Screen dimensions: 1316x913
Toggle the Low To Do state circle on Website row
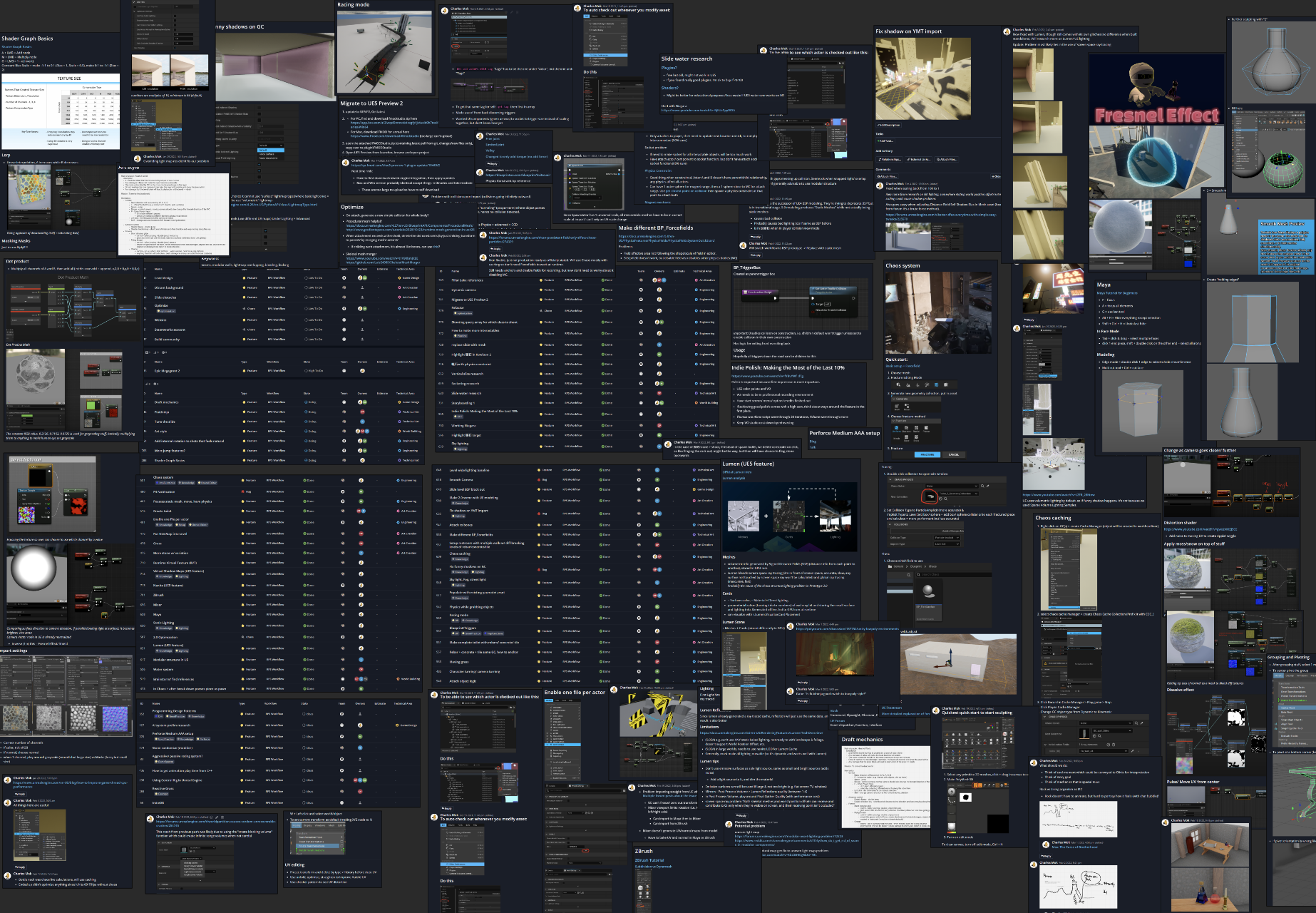click(306, 320)
